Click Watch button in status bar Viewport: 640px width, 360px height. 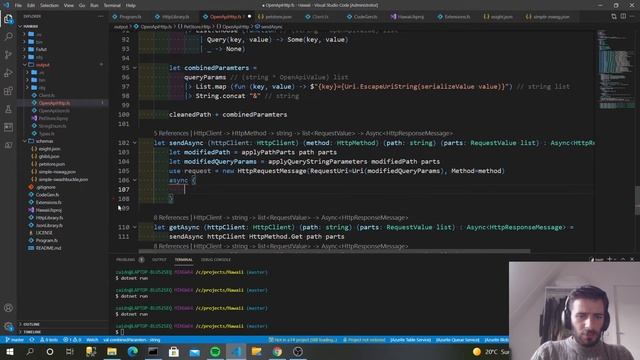point(92,340)
